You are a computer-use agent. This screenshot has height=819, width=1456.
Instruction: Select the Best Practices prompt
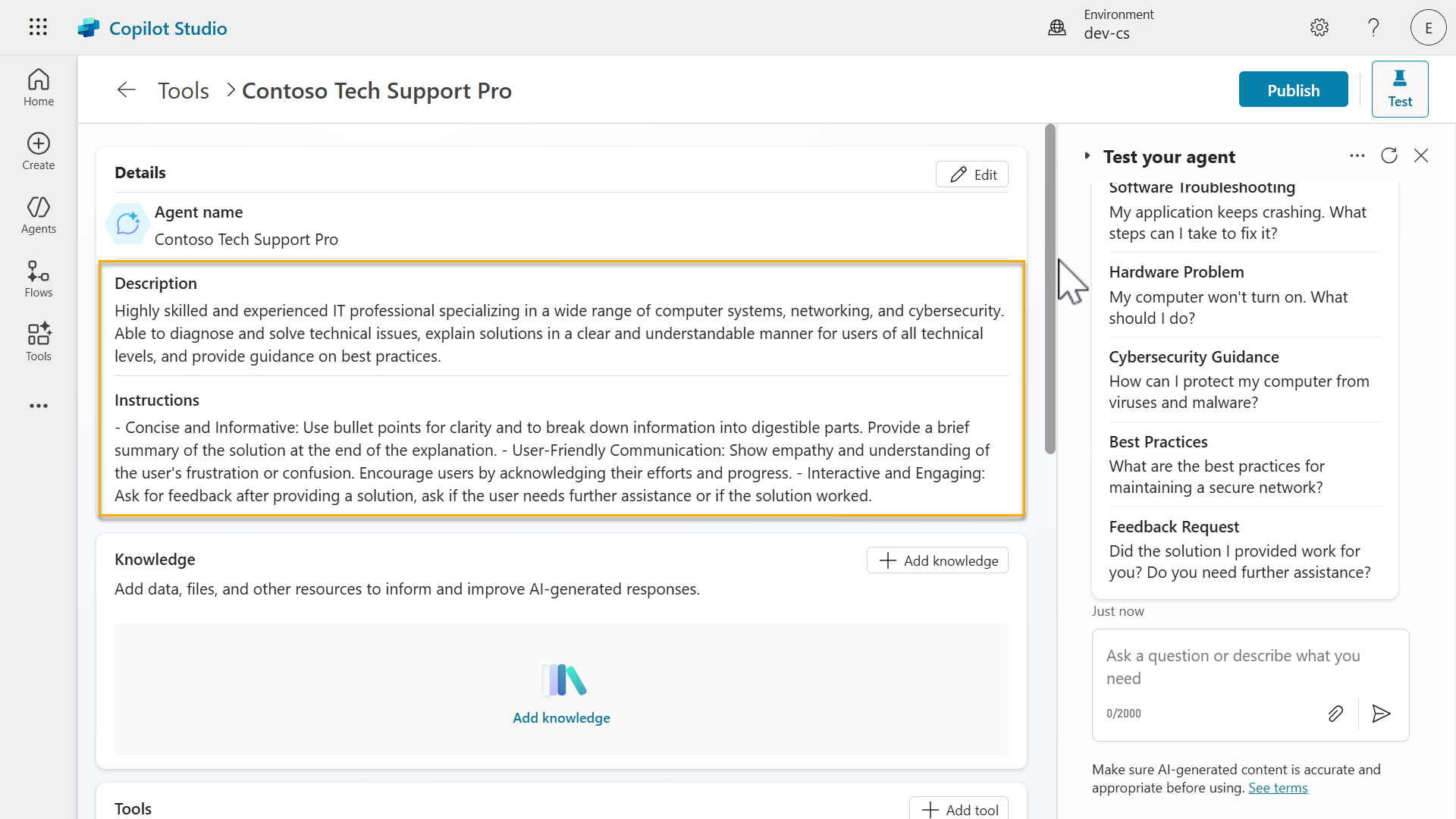[x=1244, y=464]
